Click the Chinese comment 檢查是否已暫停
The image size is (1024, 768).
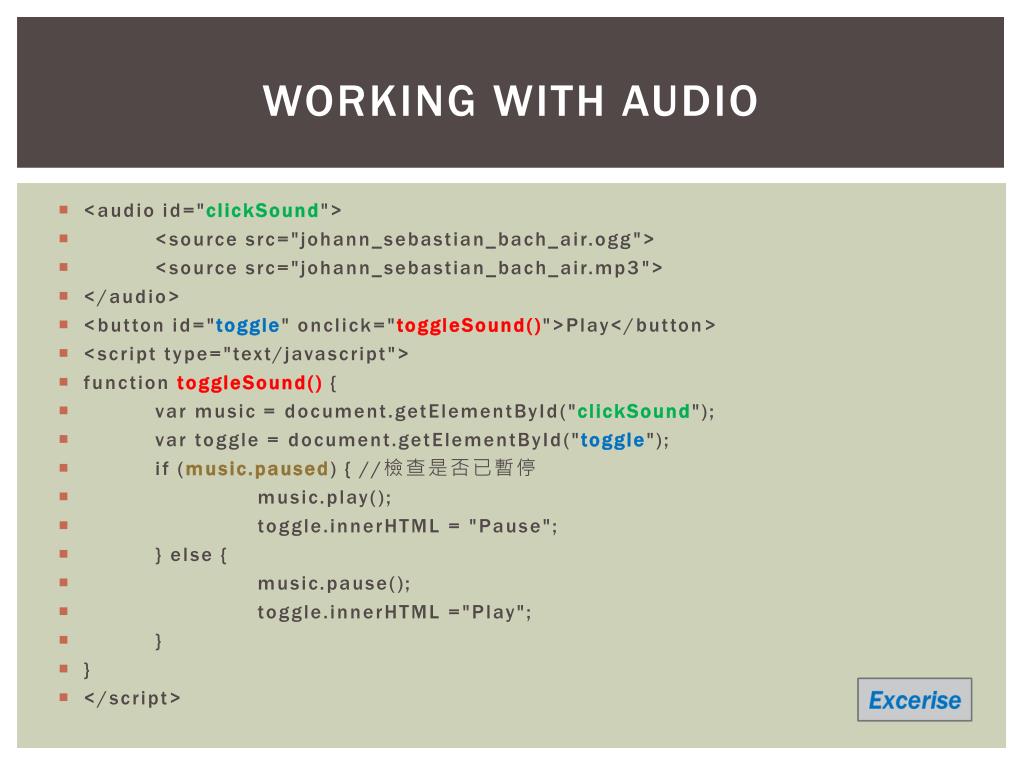460,468
